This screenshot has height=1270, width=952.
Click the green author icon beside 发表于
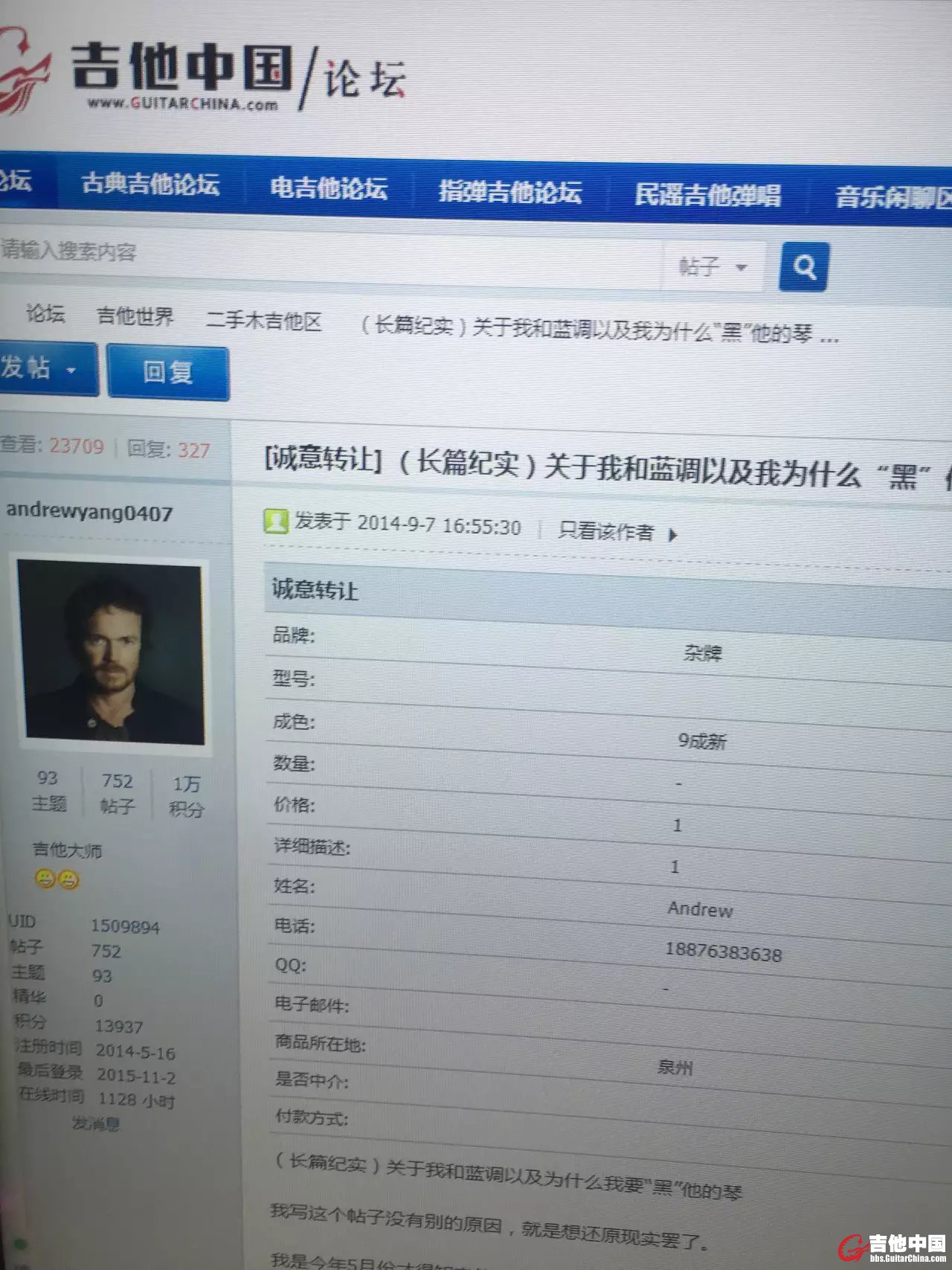276,521
